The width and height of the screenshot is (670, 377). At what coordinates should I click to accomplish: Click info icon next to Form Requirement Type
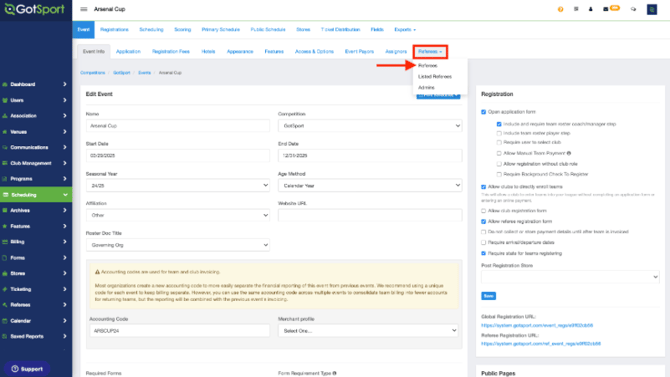click(334, 373)
